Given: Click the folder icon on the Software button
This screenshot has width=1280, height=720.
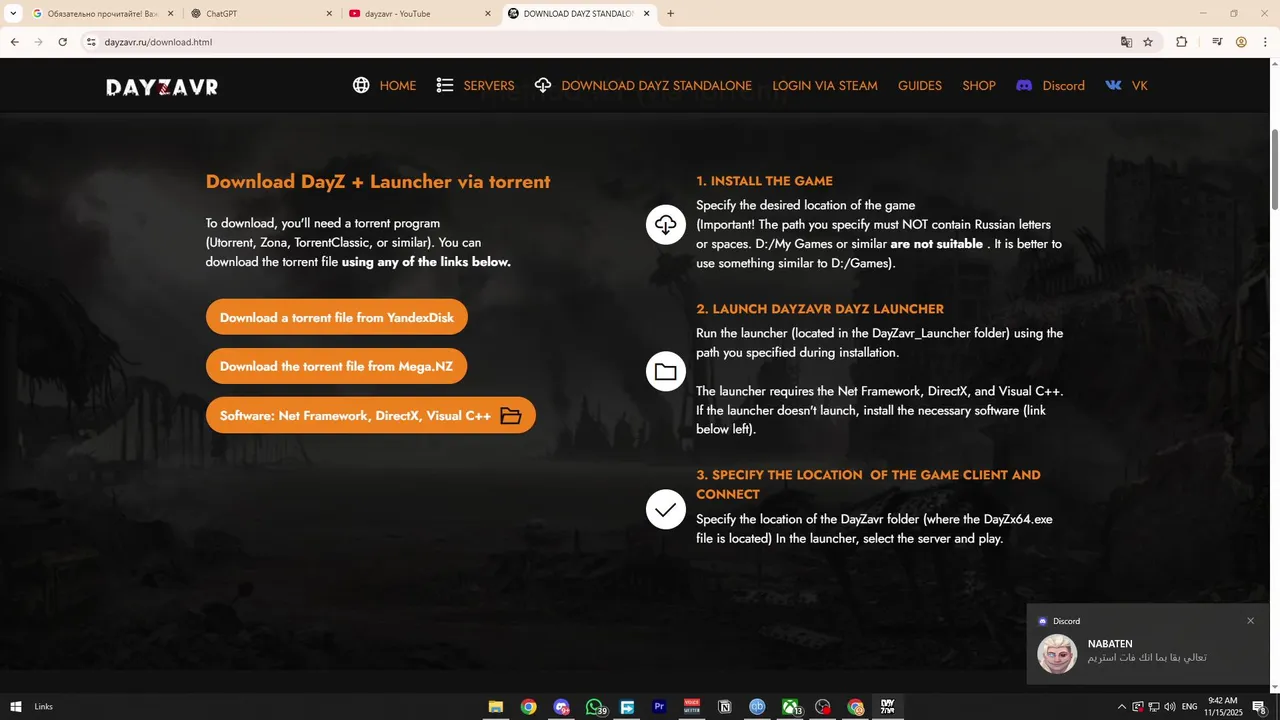Looking at the screenshot, I should [x=511, y=416].
